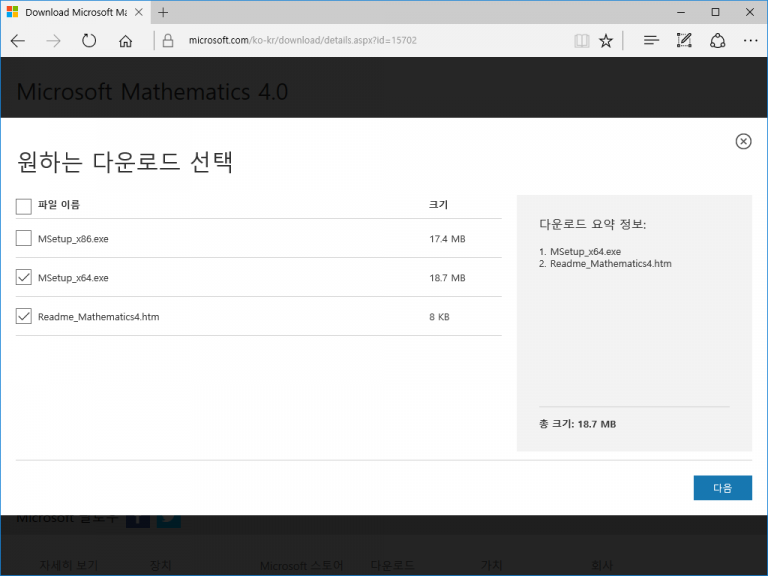Click the padlock site security icon
Screen dimensions: 768x576
pyautogui.click(x=168, y=41)
